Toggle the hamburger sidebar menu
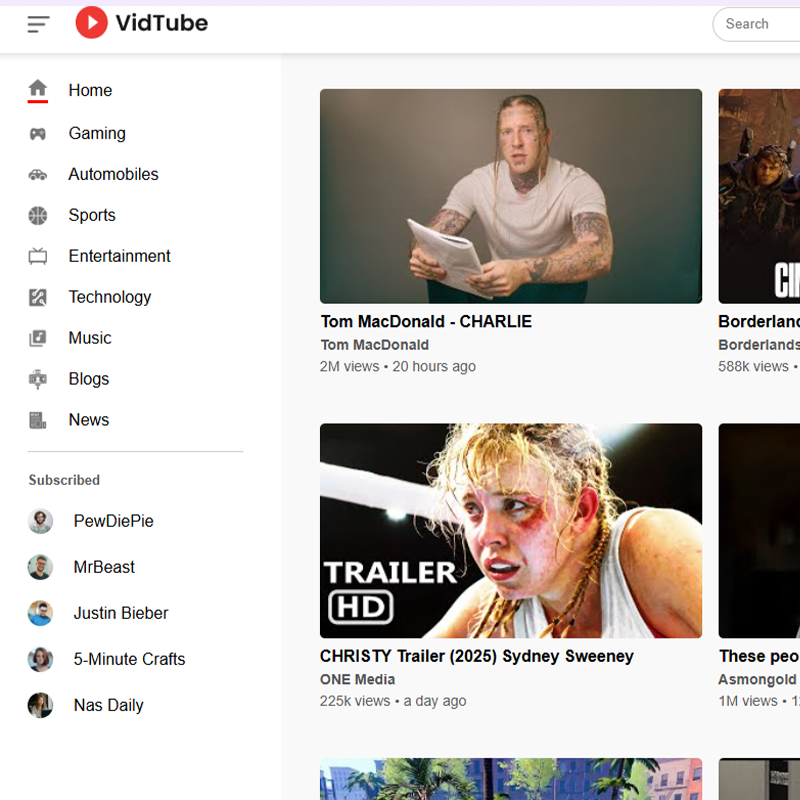This screenshot has width=800, height=800. [38, 24]
